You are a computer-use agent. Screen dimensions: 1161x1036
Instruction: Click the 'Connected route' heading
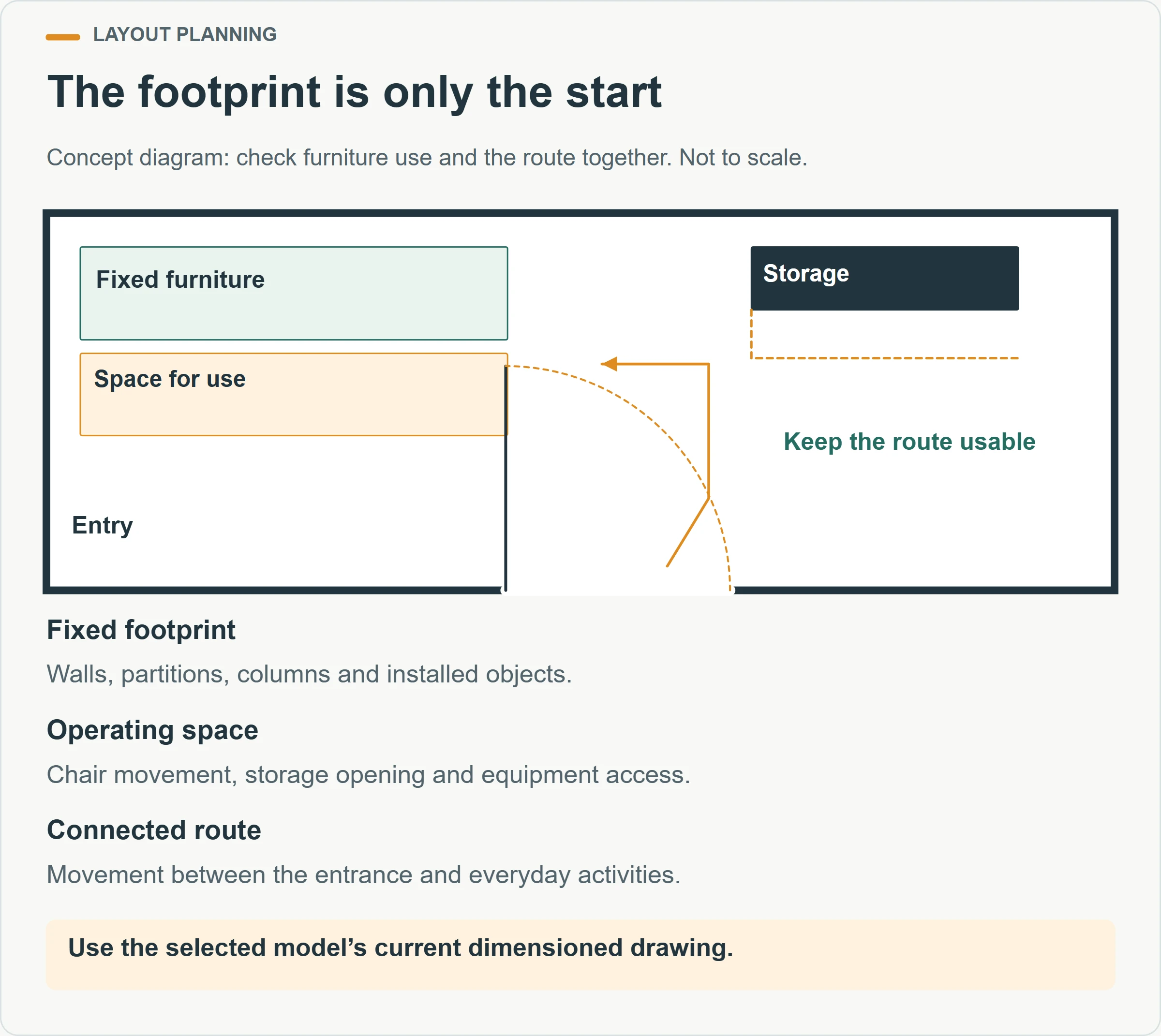pos(154,830)
